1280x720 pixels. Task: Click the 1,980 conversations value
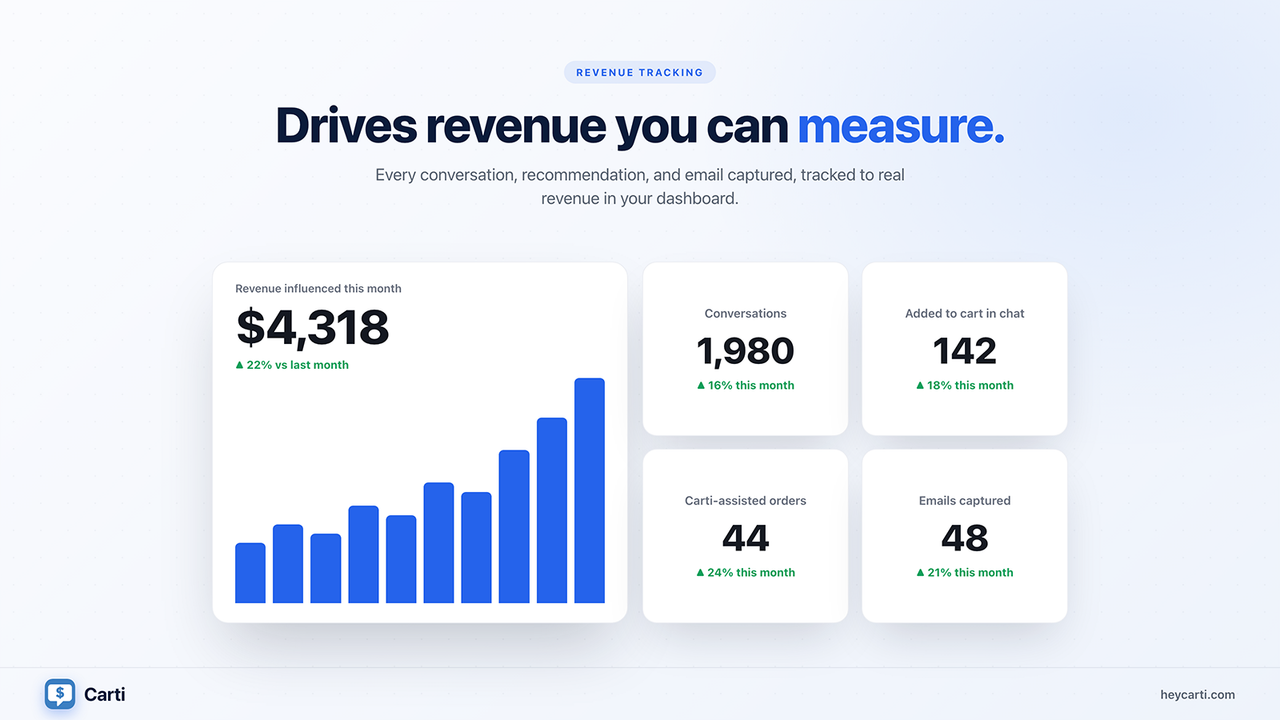click(x=745, y=351)
